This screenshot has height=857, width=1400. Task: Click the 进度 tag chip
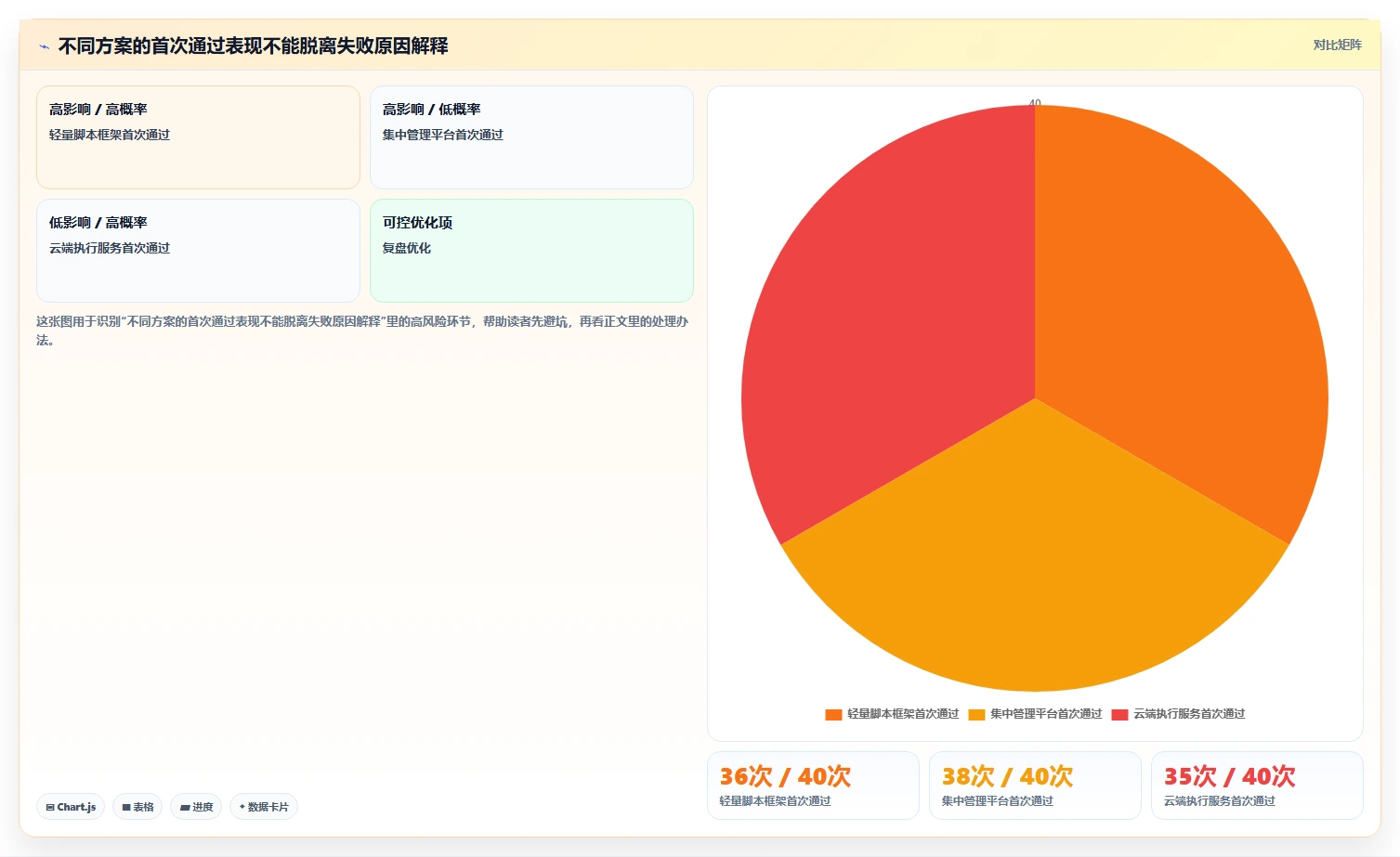[196, 807]
